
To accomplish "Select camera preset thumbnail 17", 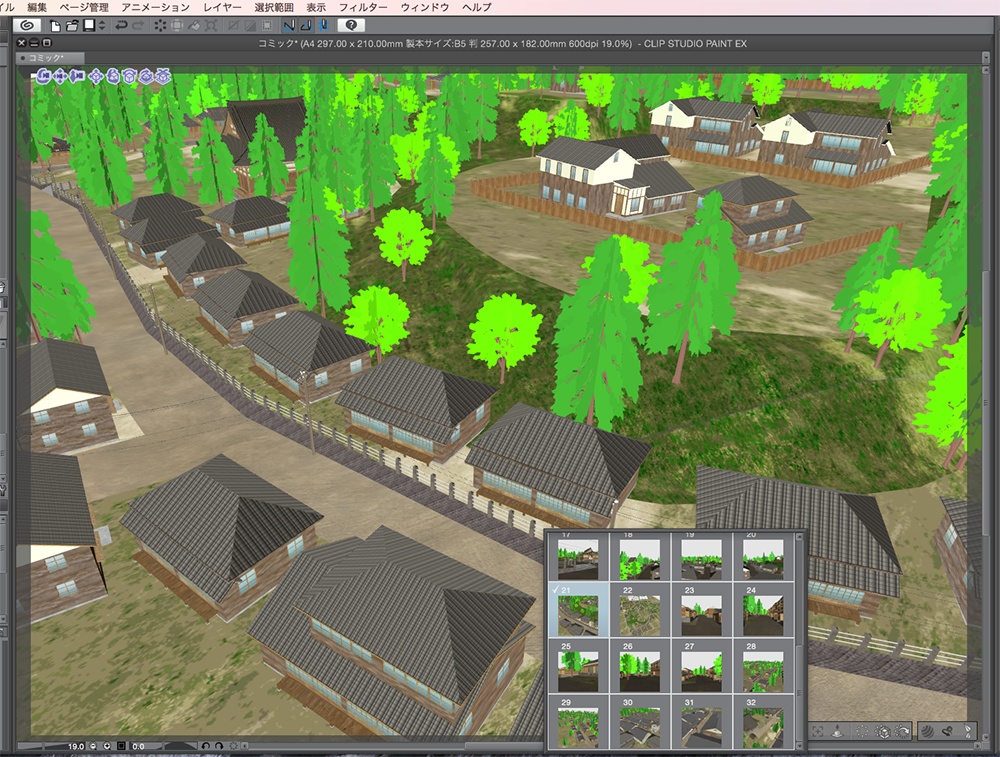I will tap(578, 555).
